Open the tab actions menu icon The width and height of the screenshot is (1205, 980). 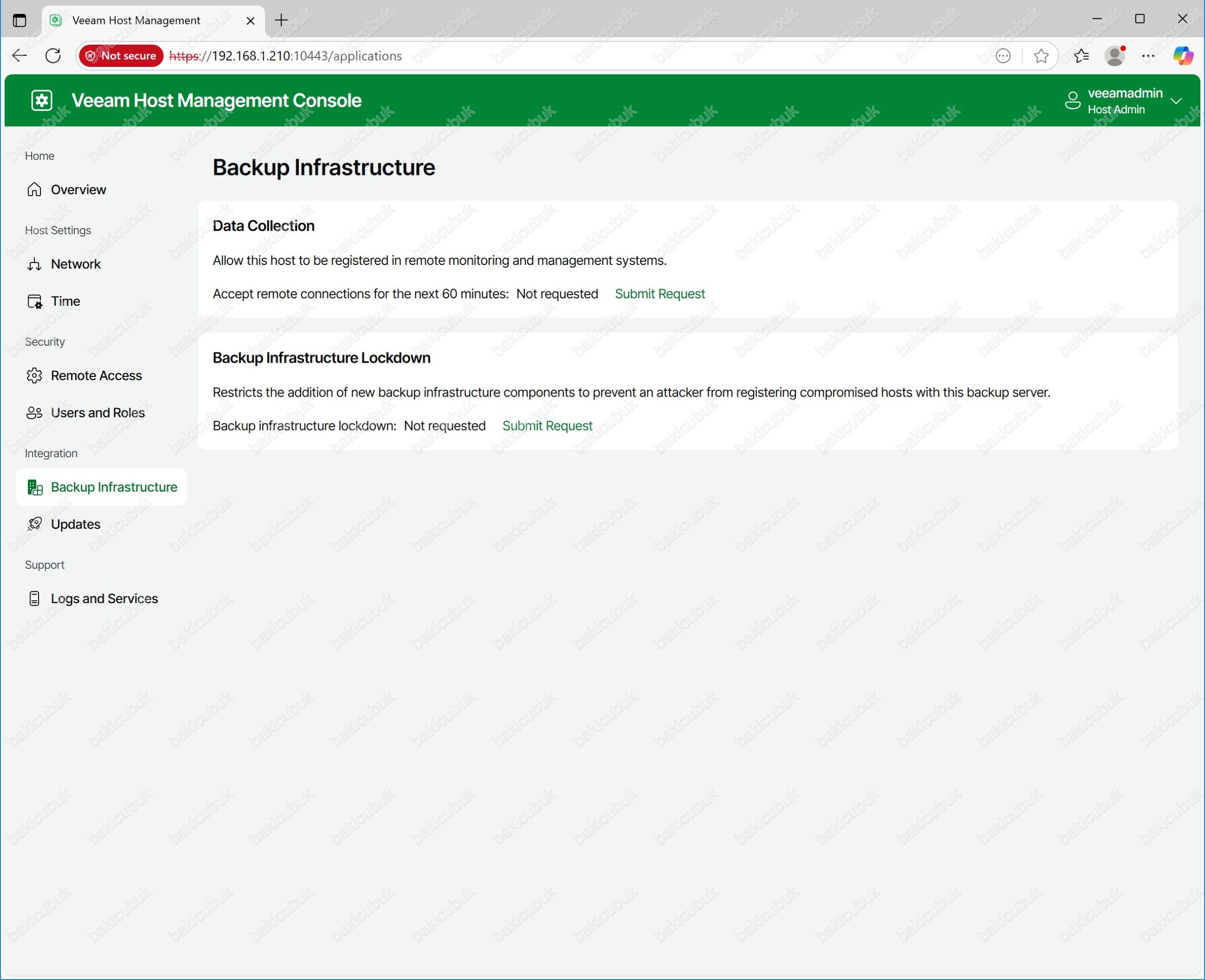click(x=19, y=20)
